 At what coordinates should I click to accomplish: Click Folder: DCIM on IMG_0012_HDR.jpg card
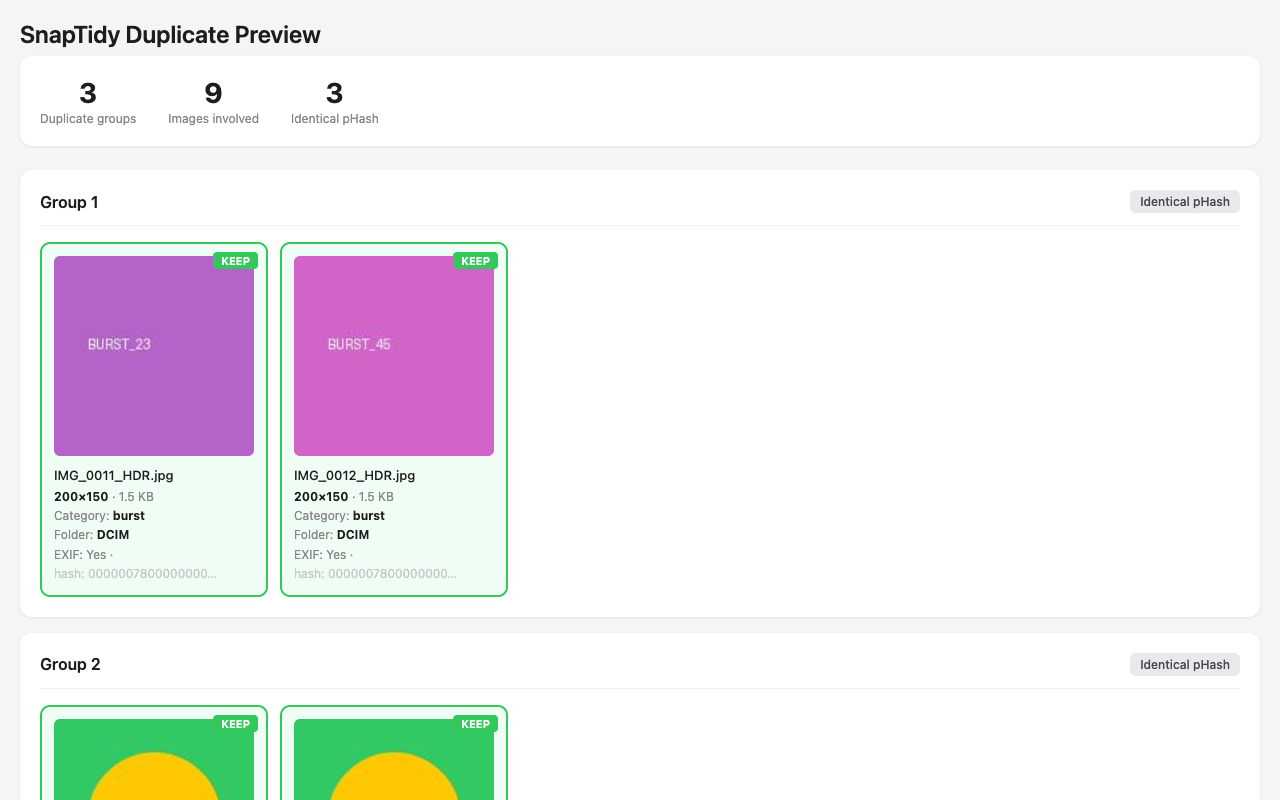[331, 535]
